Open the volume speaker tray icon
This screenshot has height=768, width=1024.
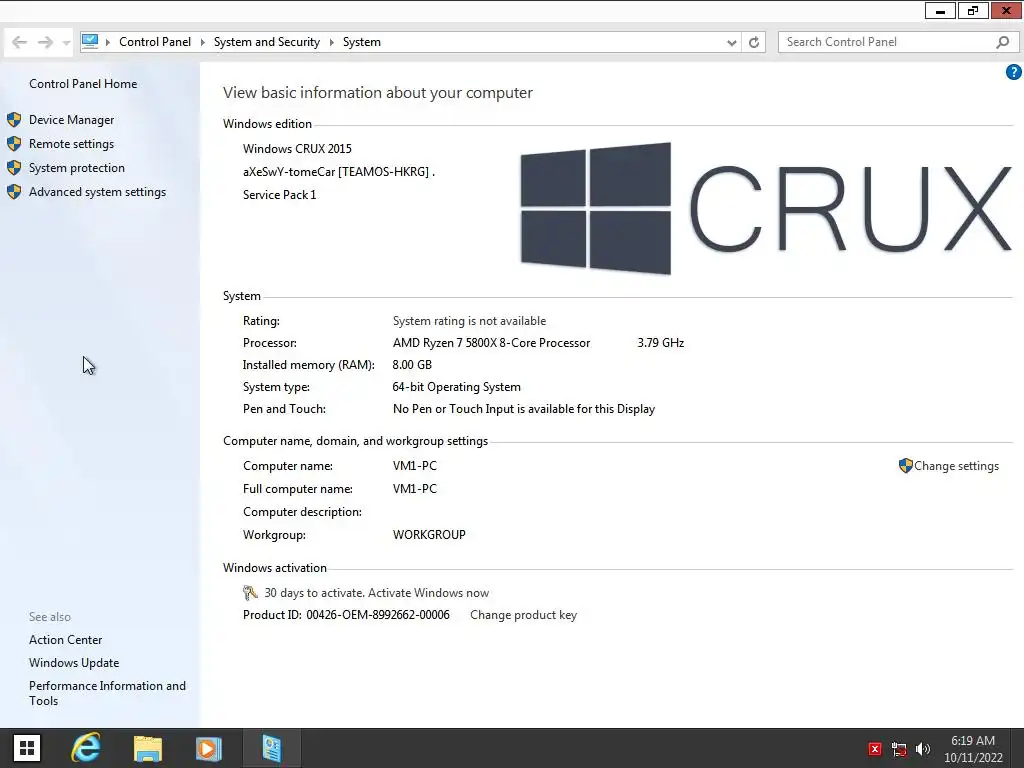point(923,749)
